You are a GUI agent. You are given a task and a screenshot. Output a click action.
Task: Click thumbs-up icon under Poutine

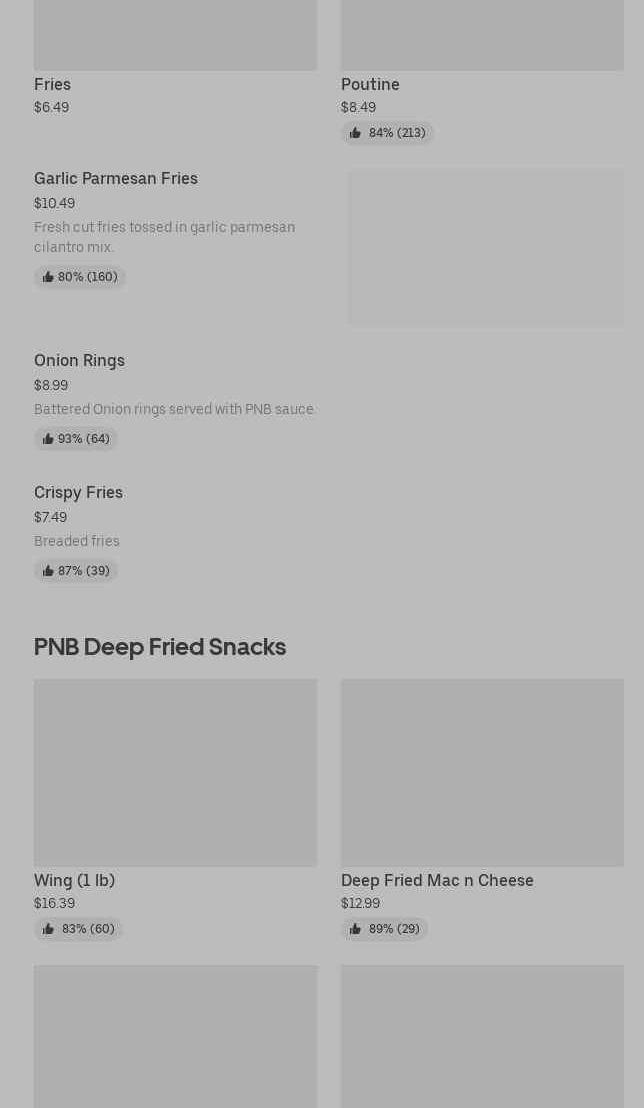point(355,133)
